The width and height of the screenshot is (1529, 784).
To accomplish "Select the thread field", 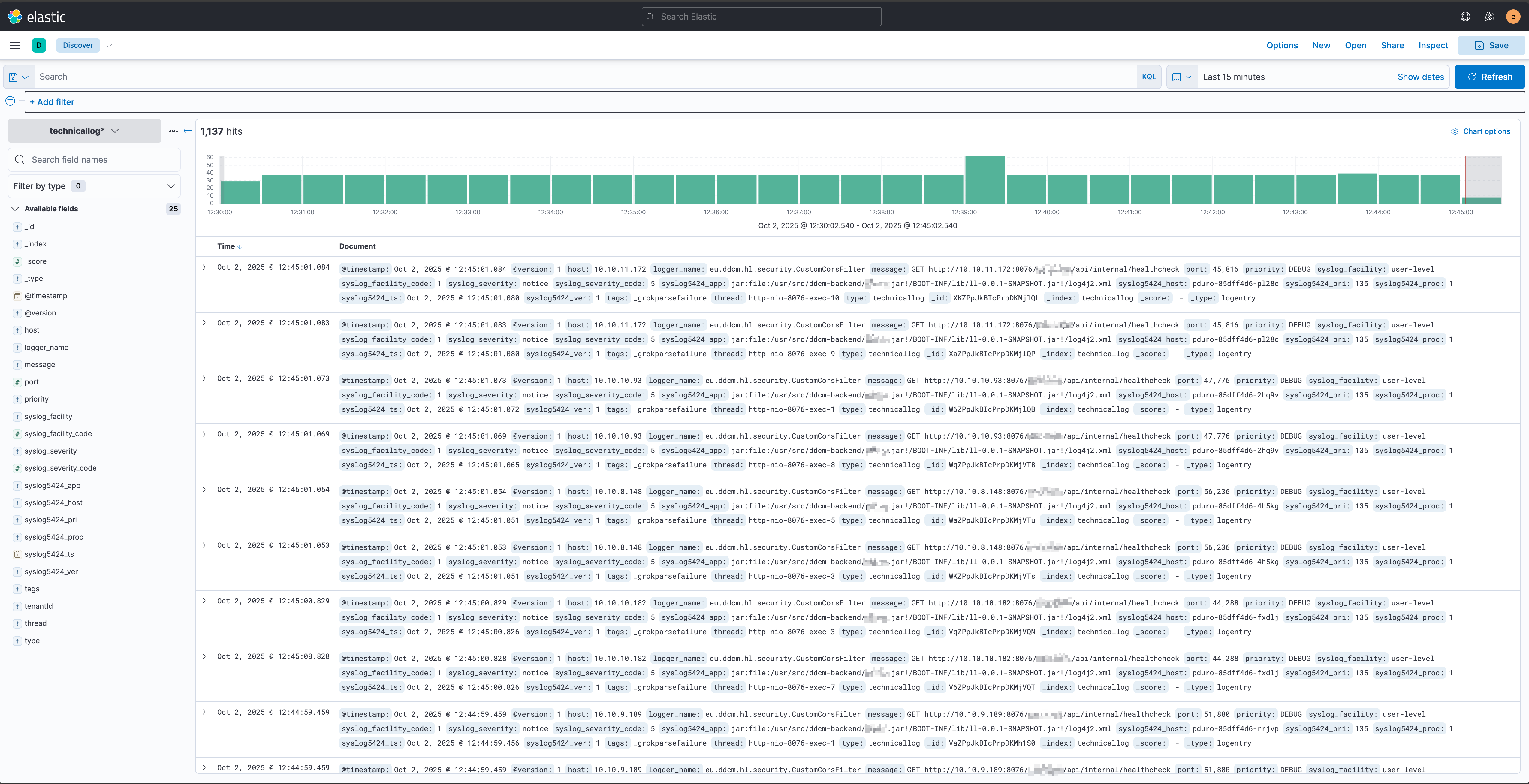I will (x=36, y=623).
